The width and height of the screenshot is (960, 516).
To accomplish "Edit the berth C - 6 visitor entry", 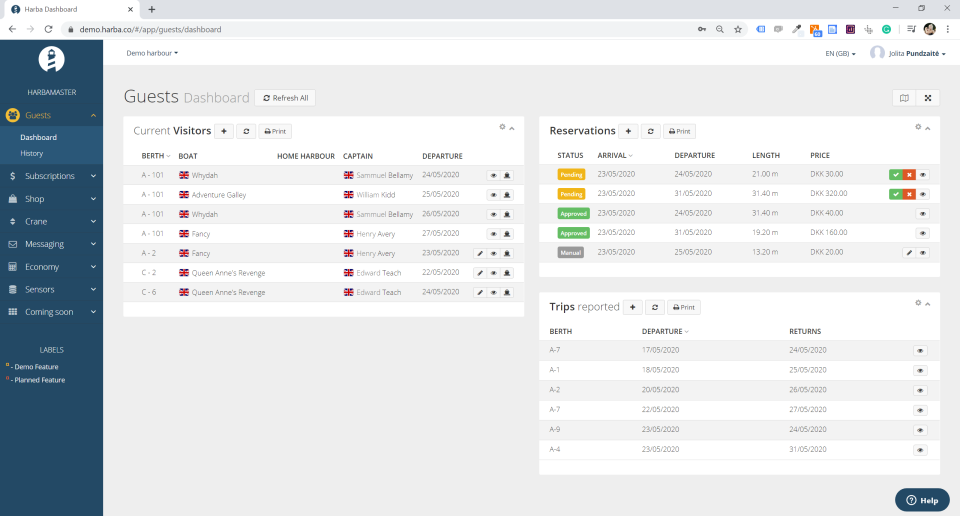I will click(480, 293).
